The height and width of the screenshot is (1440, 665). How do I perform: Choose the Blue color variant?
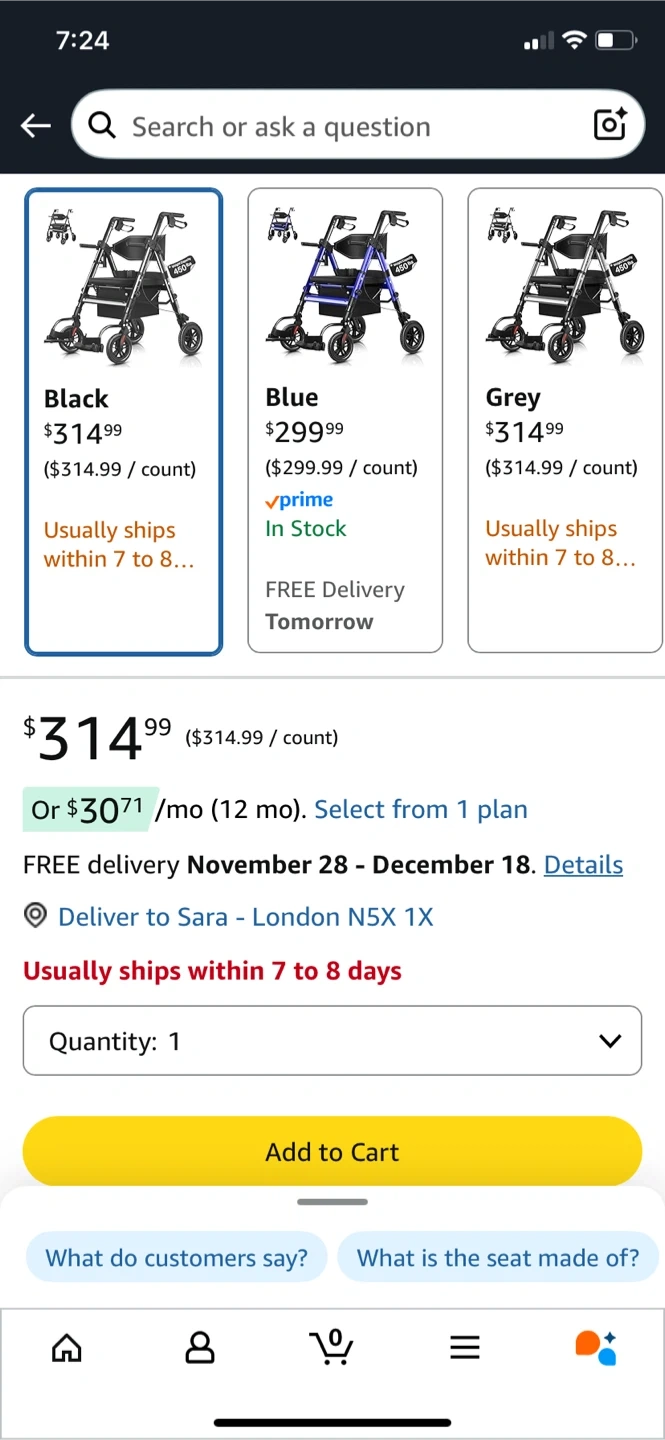(345, 421)
